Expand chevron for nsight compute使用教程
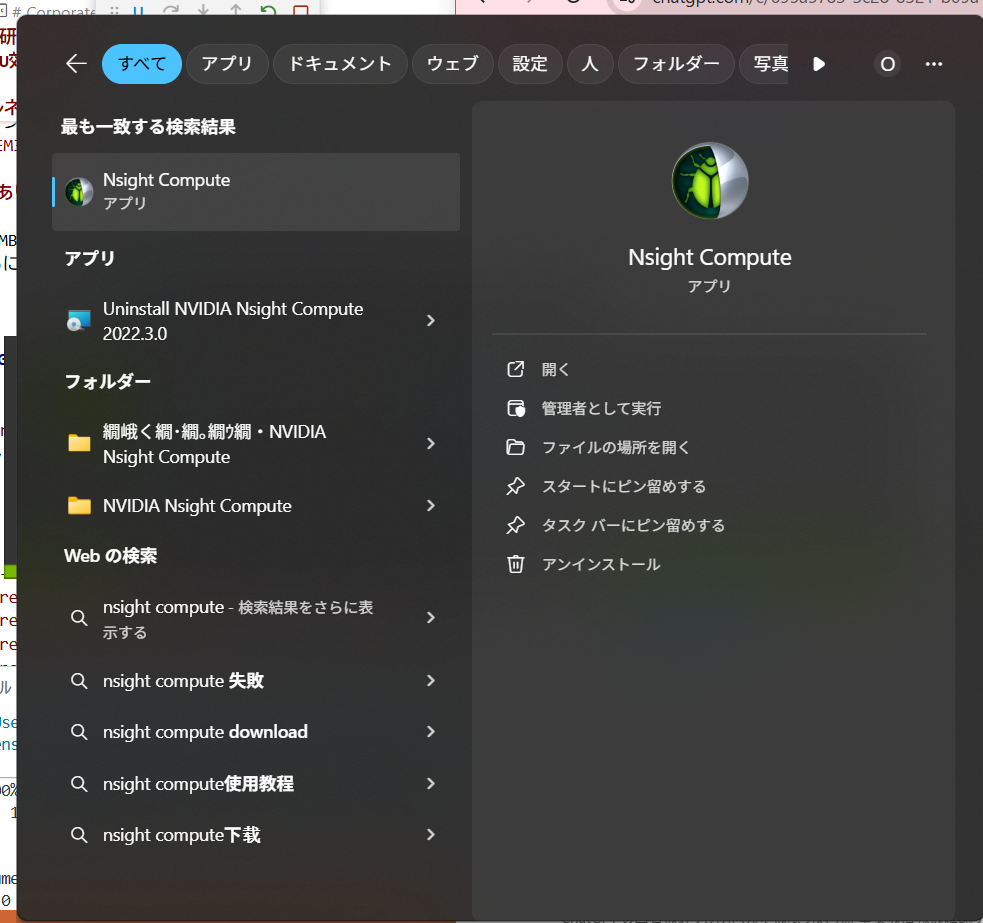Viewport: 983px width, 923px height. tap(431, 783)
